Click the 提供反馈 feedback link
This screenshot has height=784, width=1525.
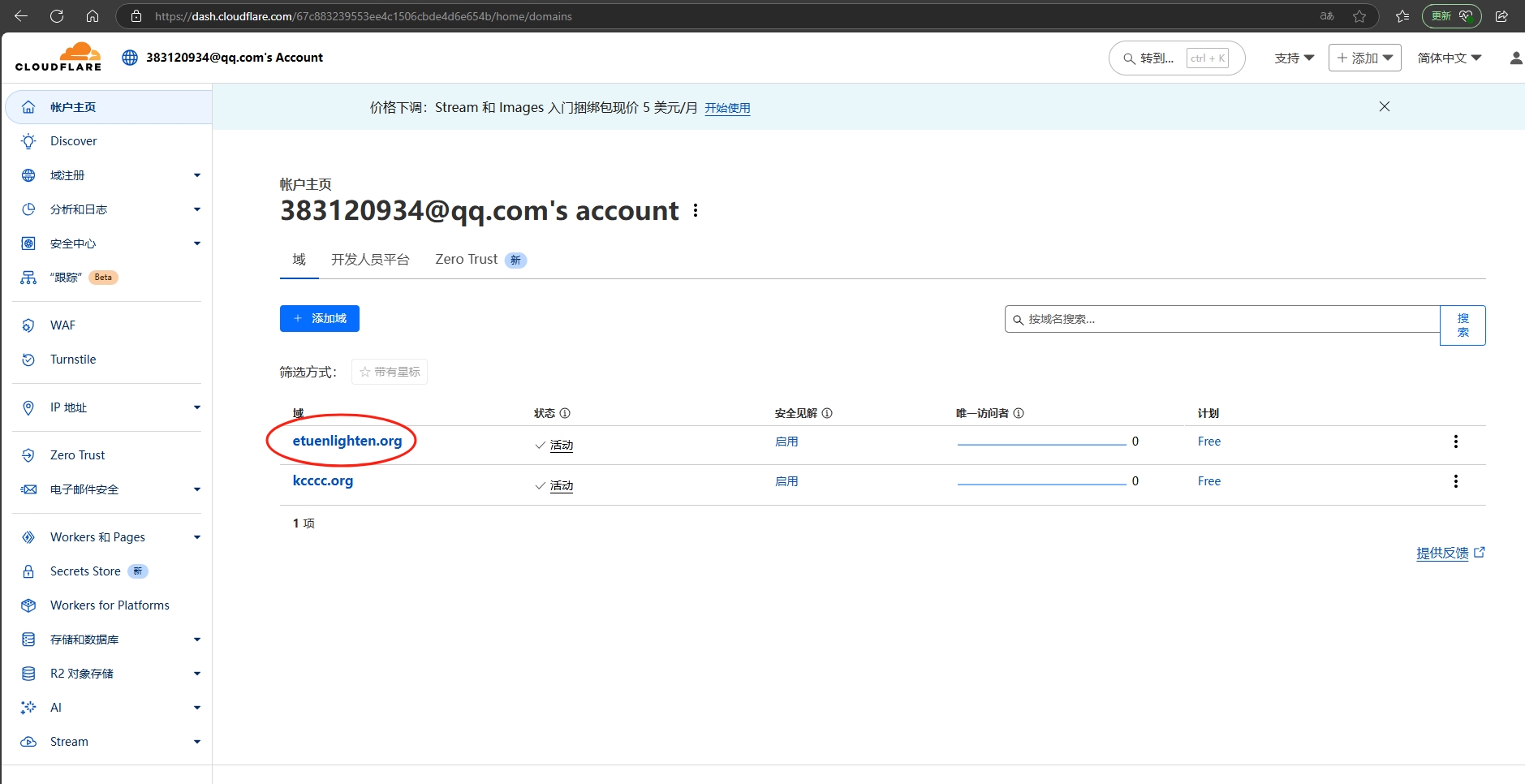pyautogui.click(x=1450, y=553)
